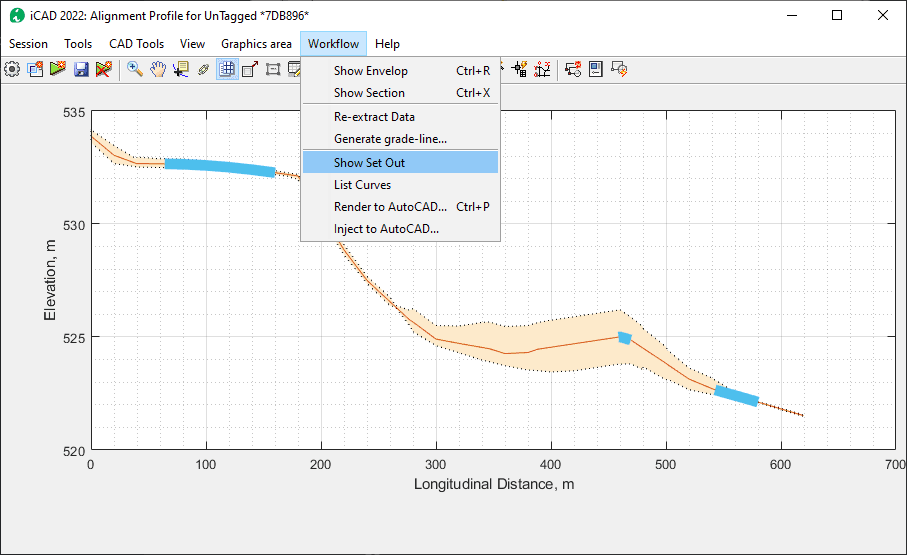Expand the Graphics area menu
Image resolution: width=907 pixels, height=555 pixels.
pos(256,44)
